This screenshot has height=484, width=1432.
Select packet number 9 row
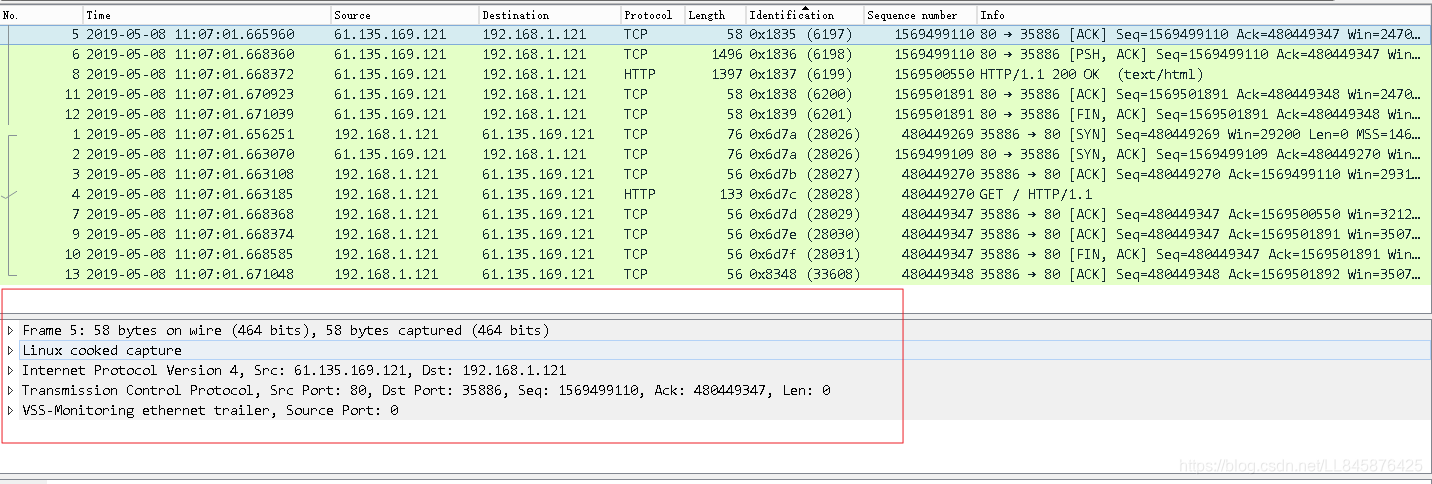pyautogui.click(x=716, y=234)
